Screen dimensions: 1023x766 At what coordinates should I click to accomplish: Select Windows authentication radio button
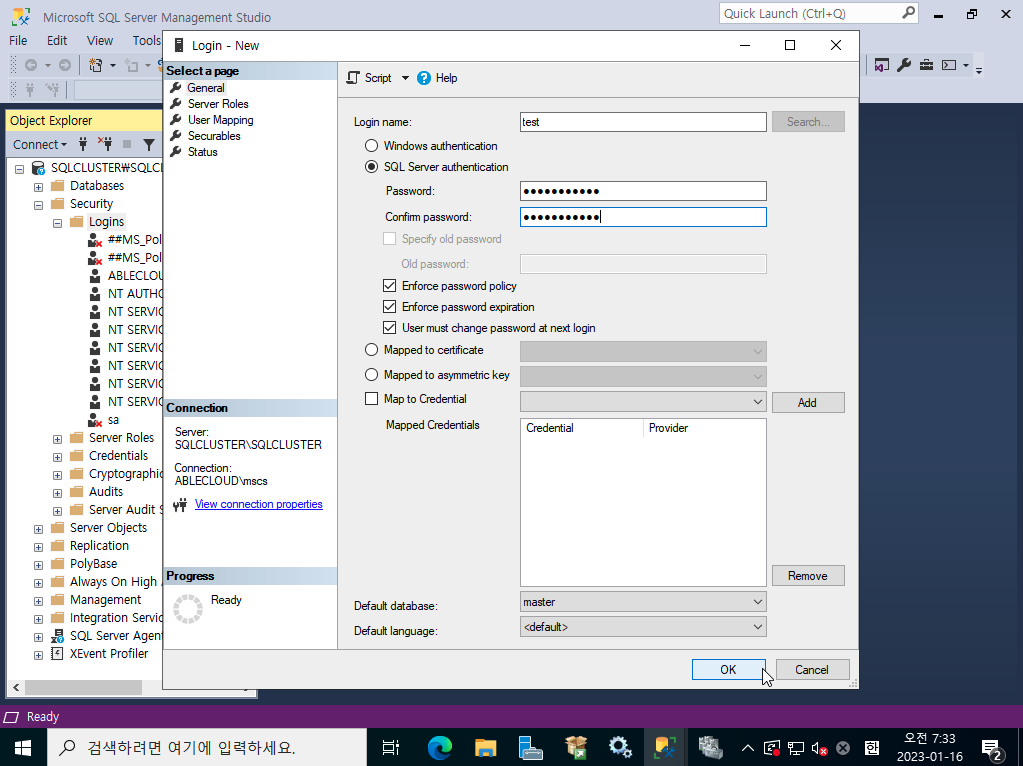point(371,146)
